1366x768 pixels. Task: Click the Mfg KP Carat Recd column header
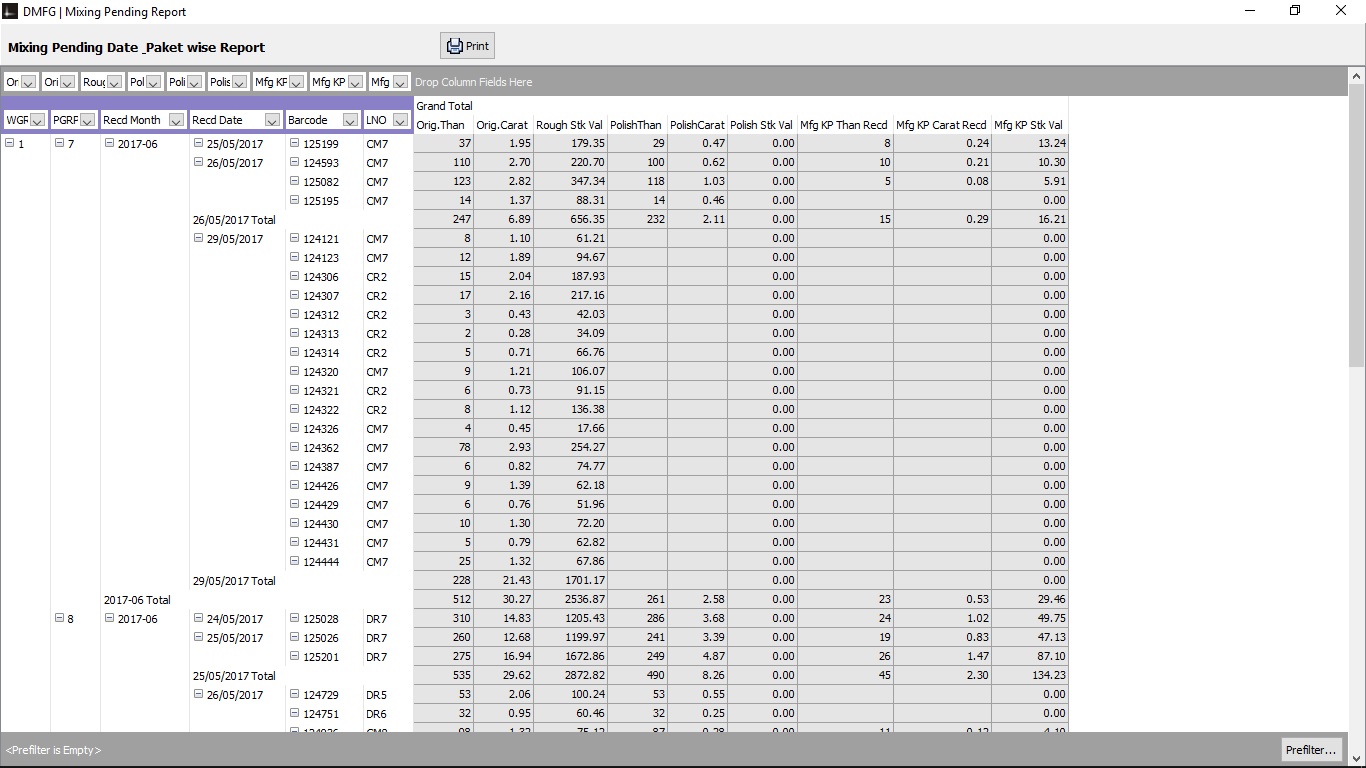tap(943, 125)
